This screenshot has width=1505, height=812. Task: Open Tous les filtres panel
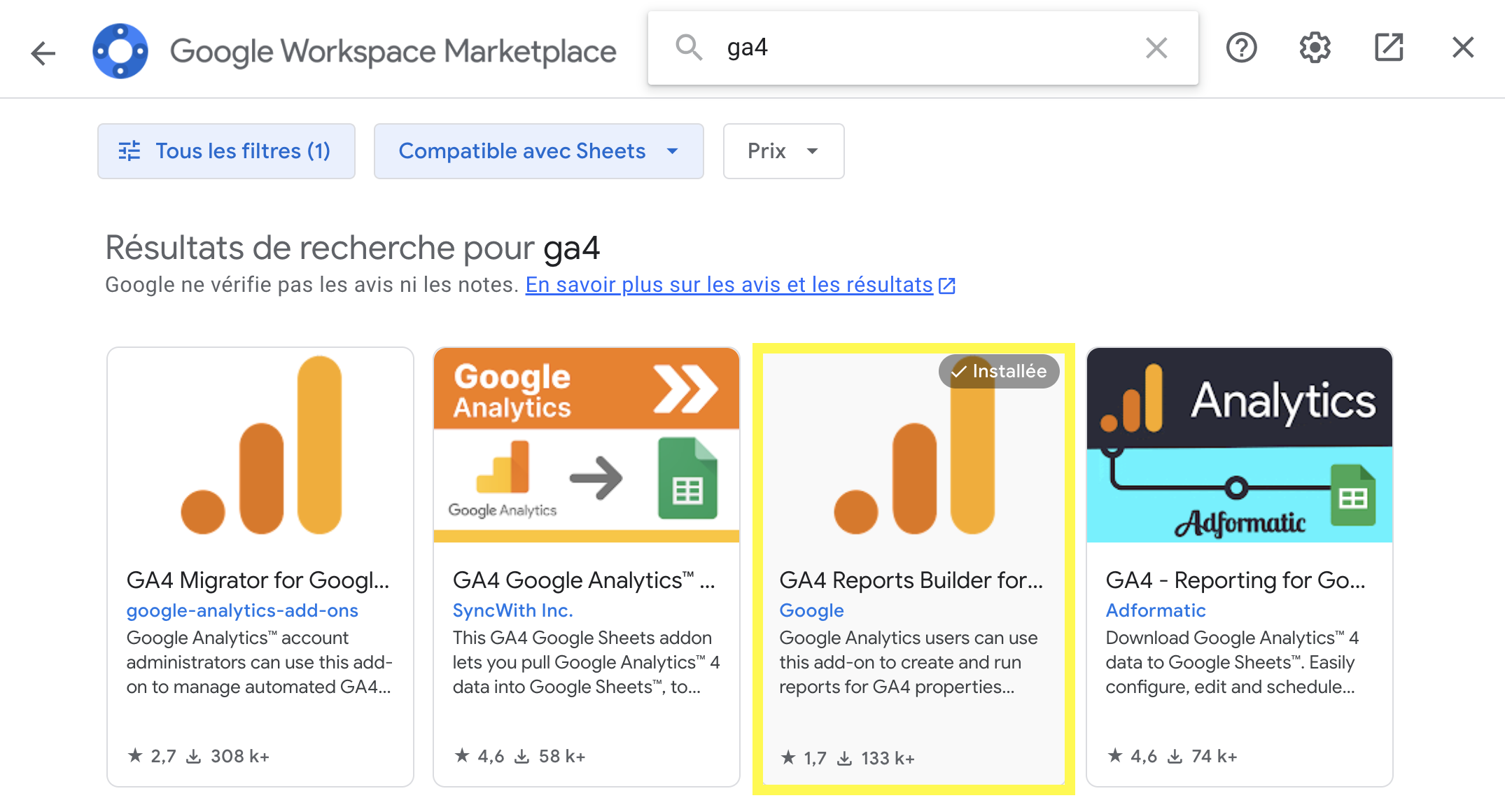[x=226, y=151]
